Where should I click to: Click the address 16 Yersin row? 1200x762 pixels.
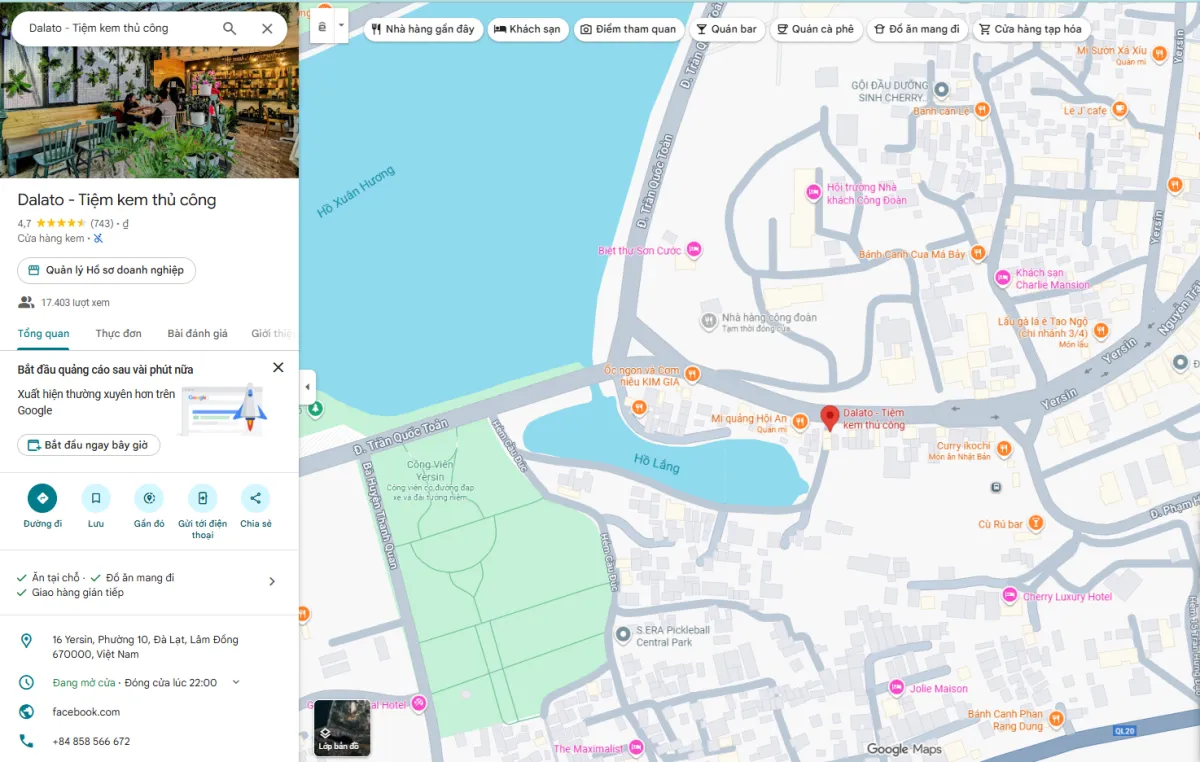click(x=149, y=647)
